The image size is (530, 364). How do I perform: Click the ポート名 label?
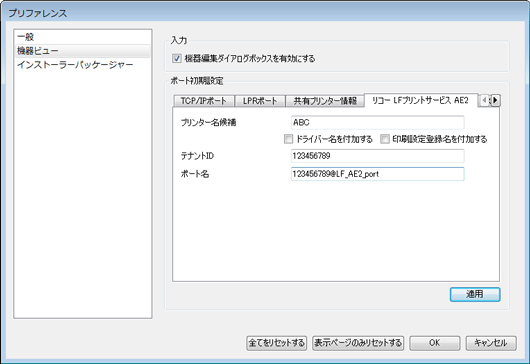[195, 174]
